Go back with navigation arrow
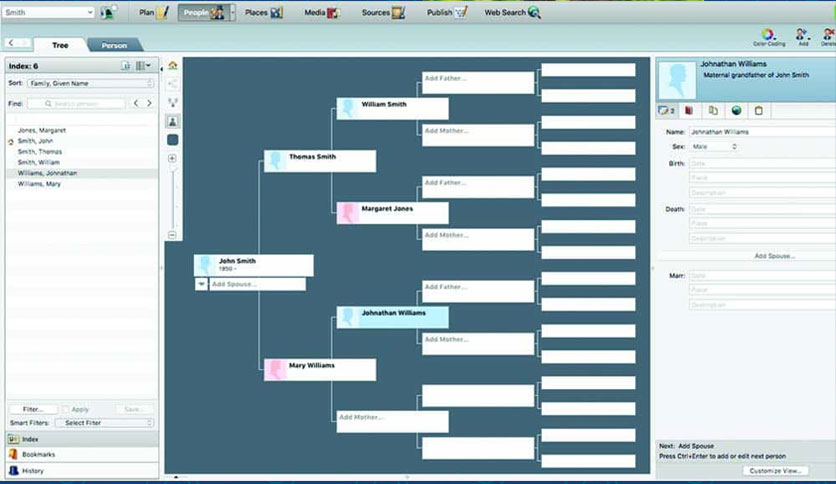Screen dimensions: 836x484 [11, 43]
